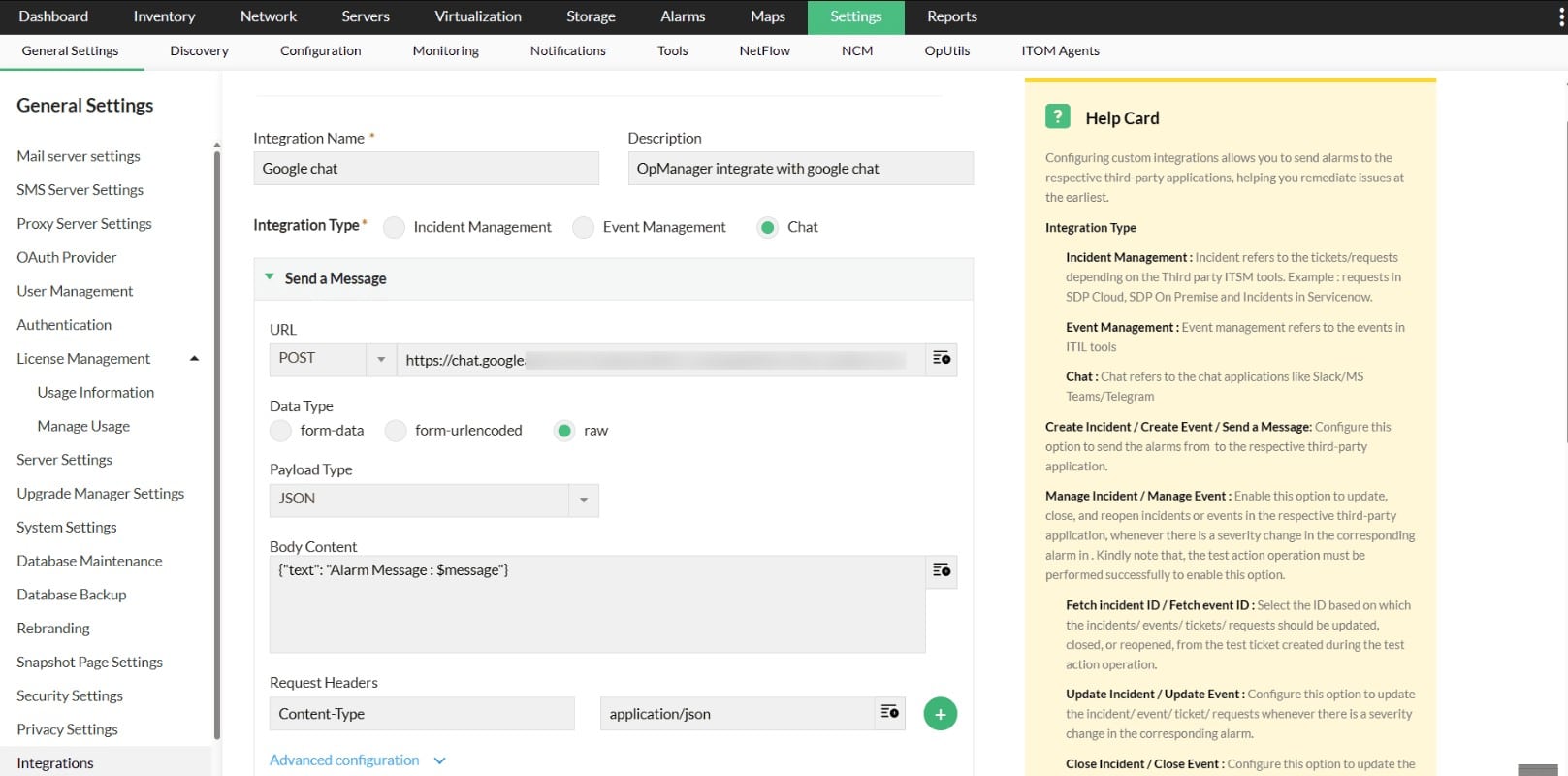Open User Management settings
The height and width of the screenshot is (776, 1568).
[75, 291]
